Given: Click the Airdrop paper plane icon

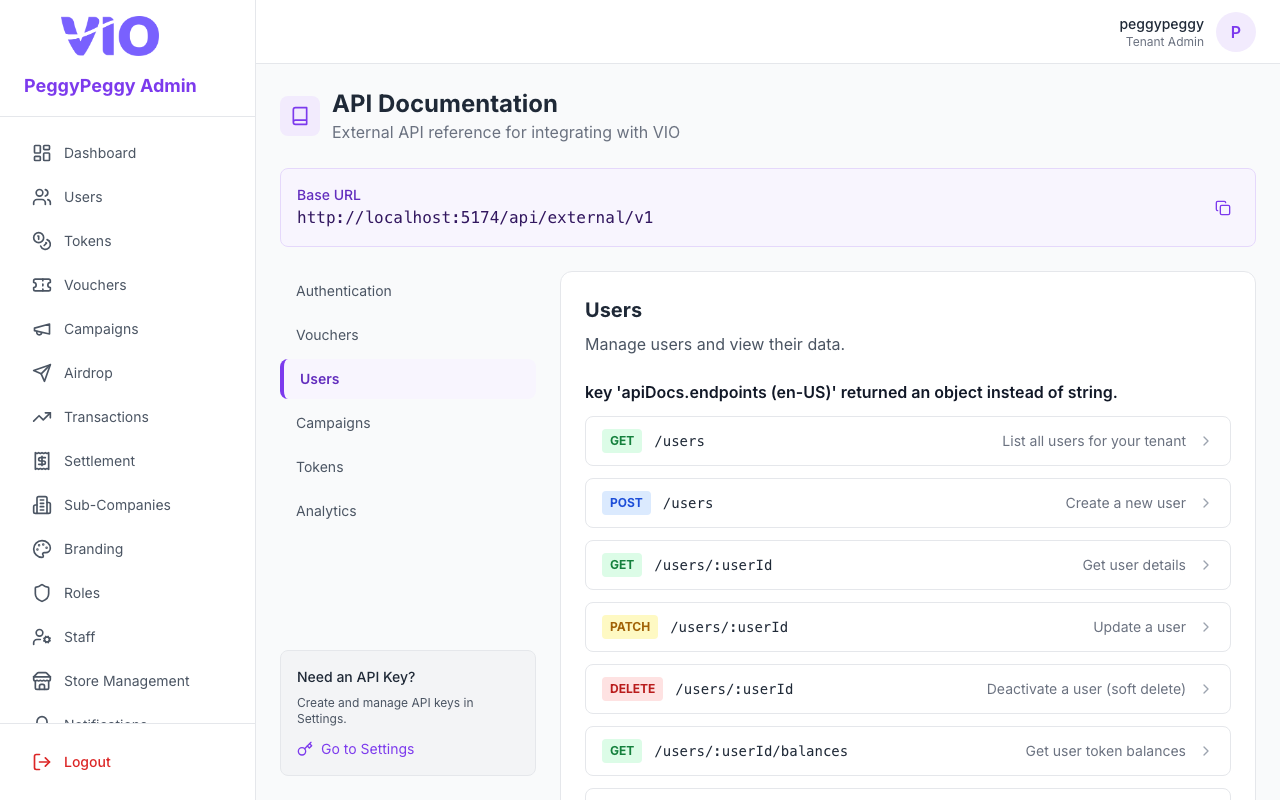Looking at the screenshot, I should [x=42, y=373].
